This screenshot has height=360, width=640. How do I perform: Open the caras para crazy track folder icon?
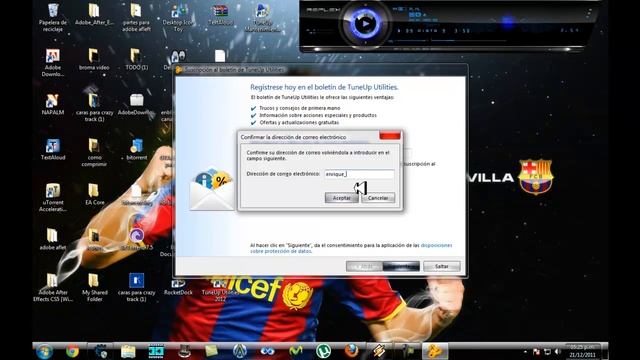click(94, 107)
